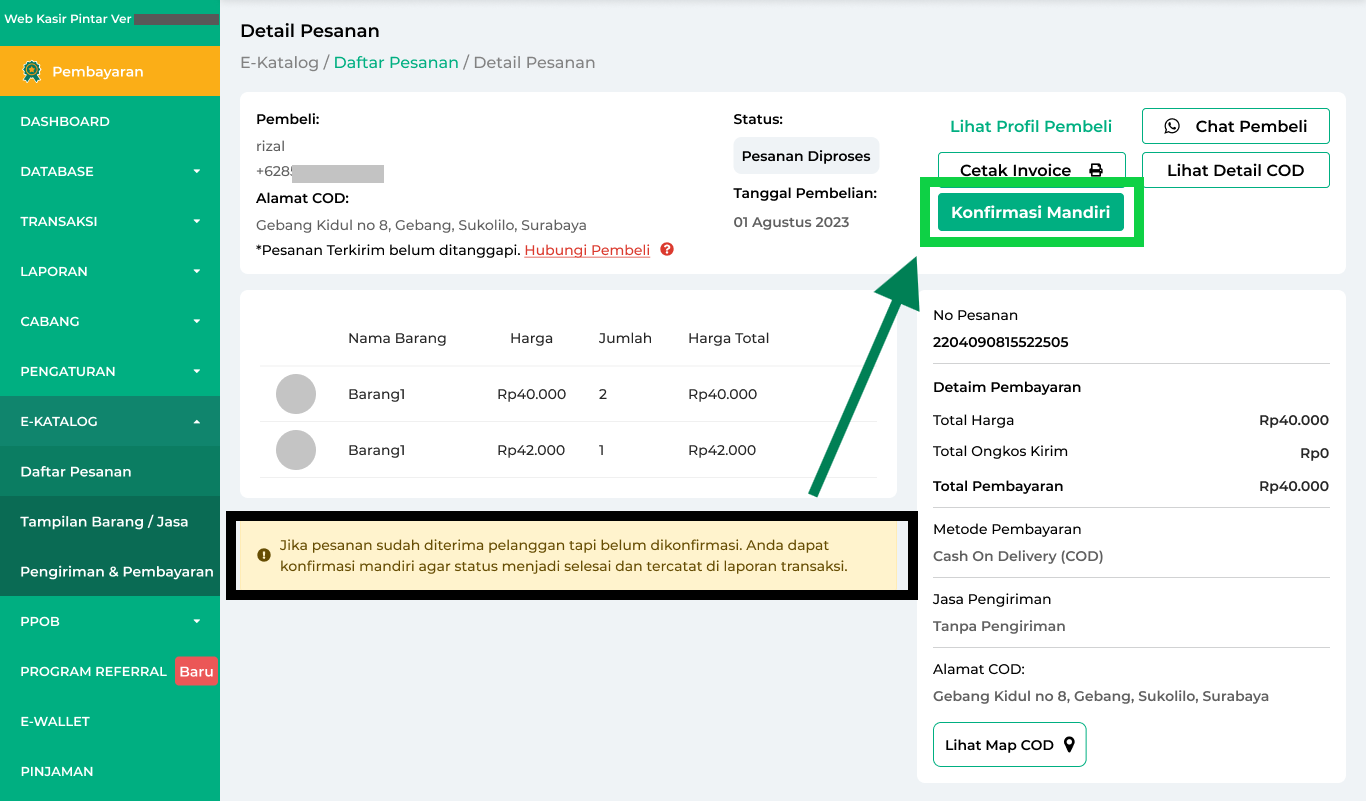Click the WhatsApp icon in Chat Pembeli
The height and width of the screenshot is (801, 1366).
tap(1172, 126)
